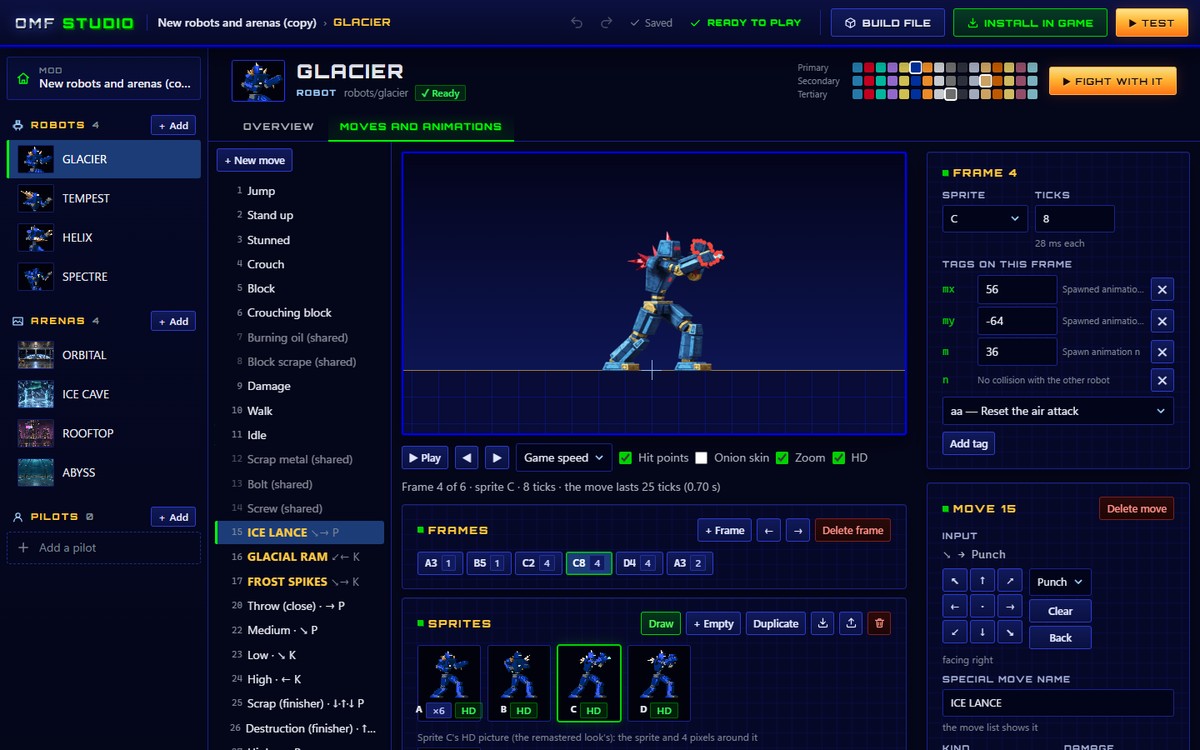The image size is (1200, 750).
Task: Remove the m tag with its X button
Action: click(x=1162, y=352)
